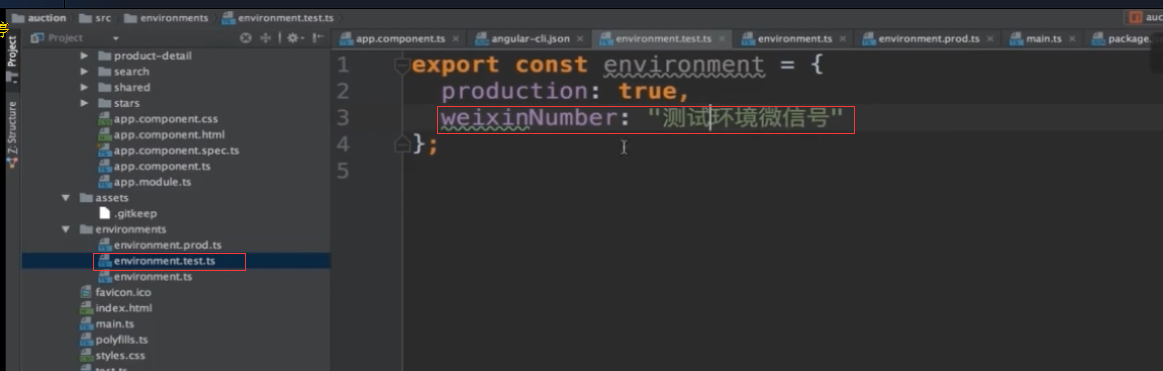Image resolution: width=1163 pixels, height=371 pixels.
Task: Close the environment.prod.ts tab
Action: click(x=989, y=39)
